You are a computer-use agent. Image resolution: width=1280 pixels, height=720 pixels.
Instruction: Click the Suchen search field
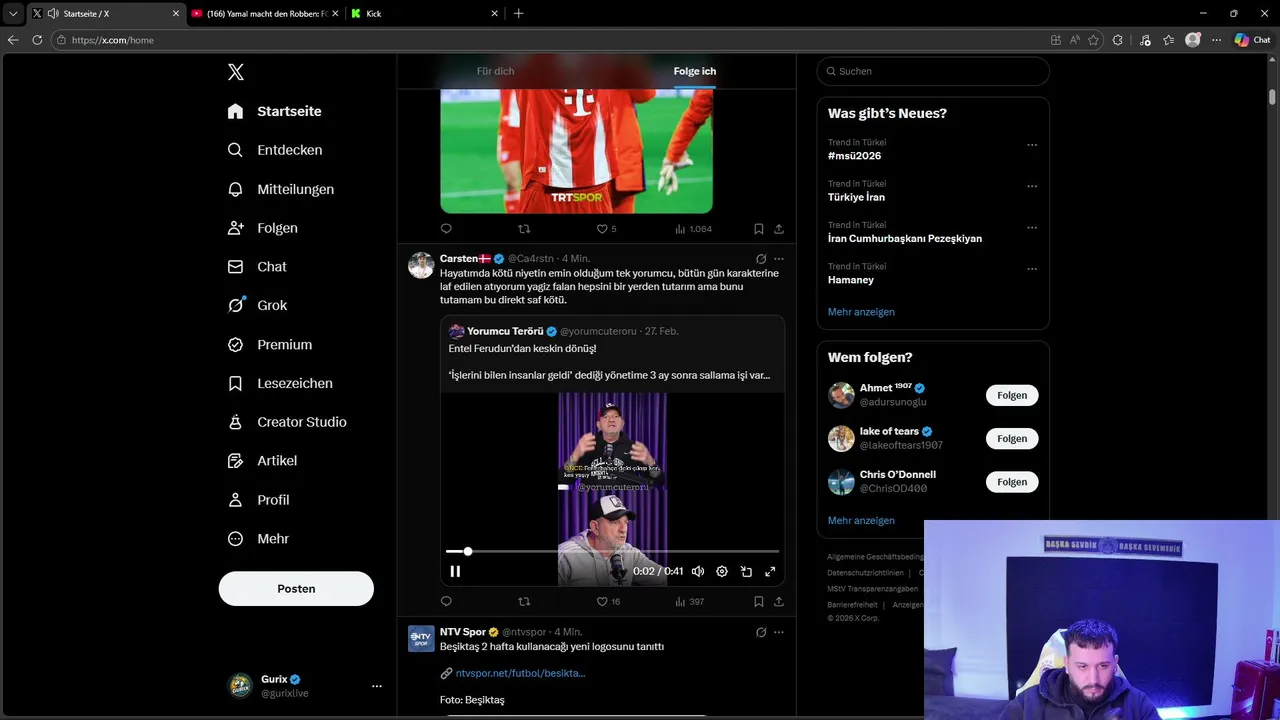pyautogui.click(x=933, y=71)
